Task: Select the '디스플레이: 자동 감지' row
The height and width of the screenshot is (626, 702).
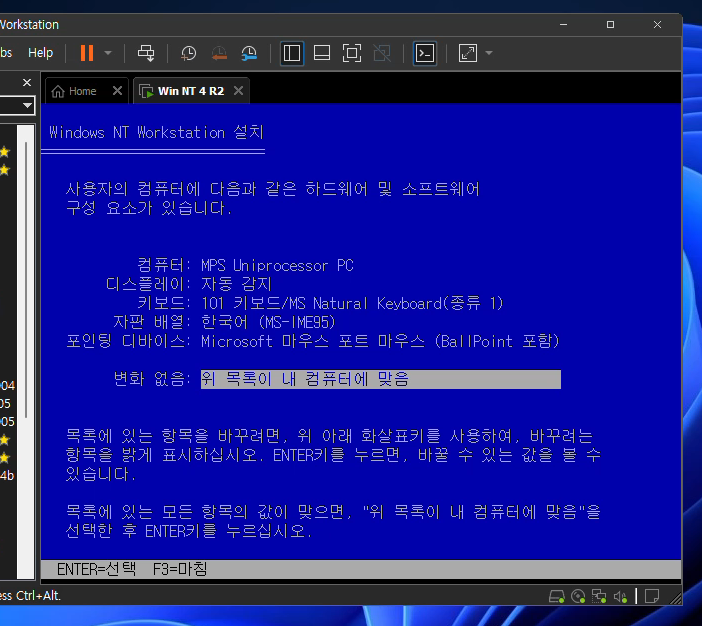Action: tap(188, 284)
